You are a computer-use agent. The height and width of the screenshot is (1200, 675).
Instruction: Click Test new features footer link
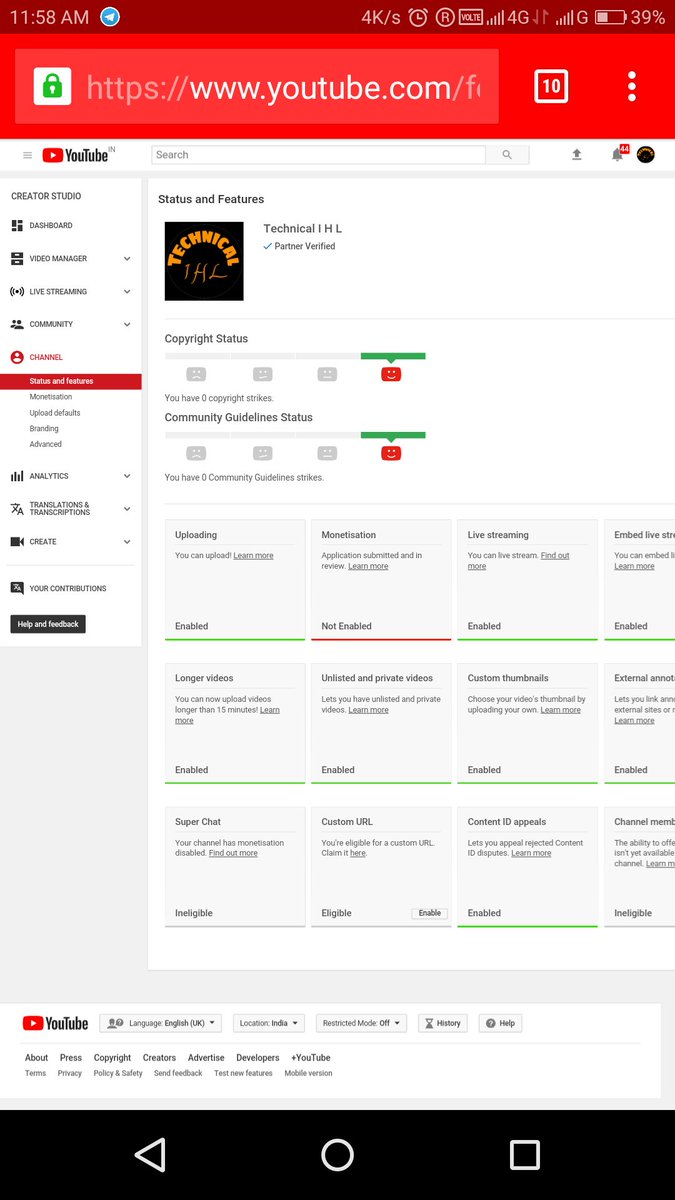(243, 1073)
